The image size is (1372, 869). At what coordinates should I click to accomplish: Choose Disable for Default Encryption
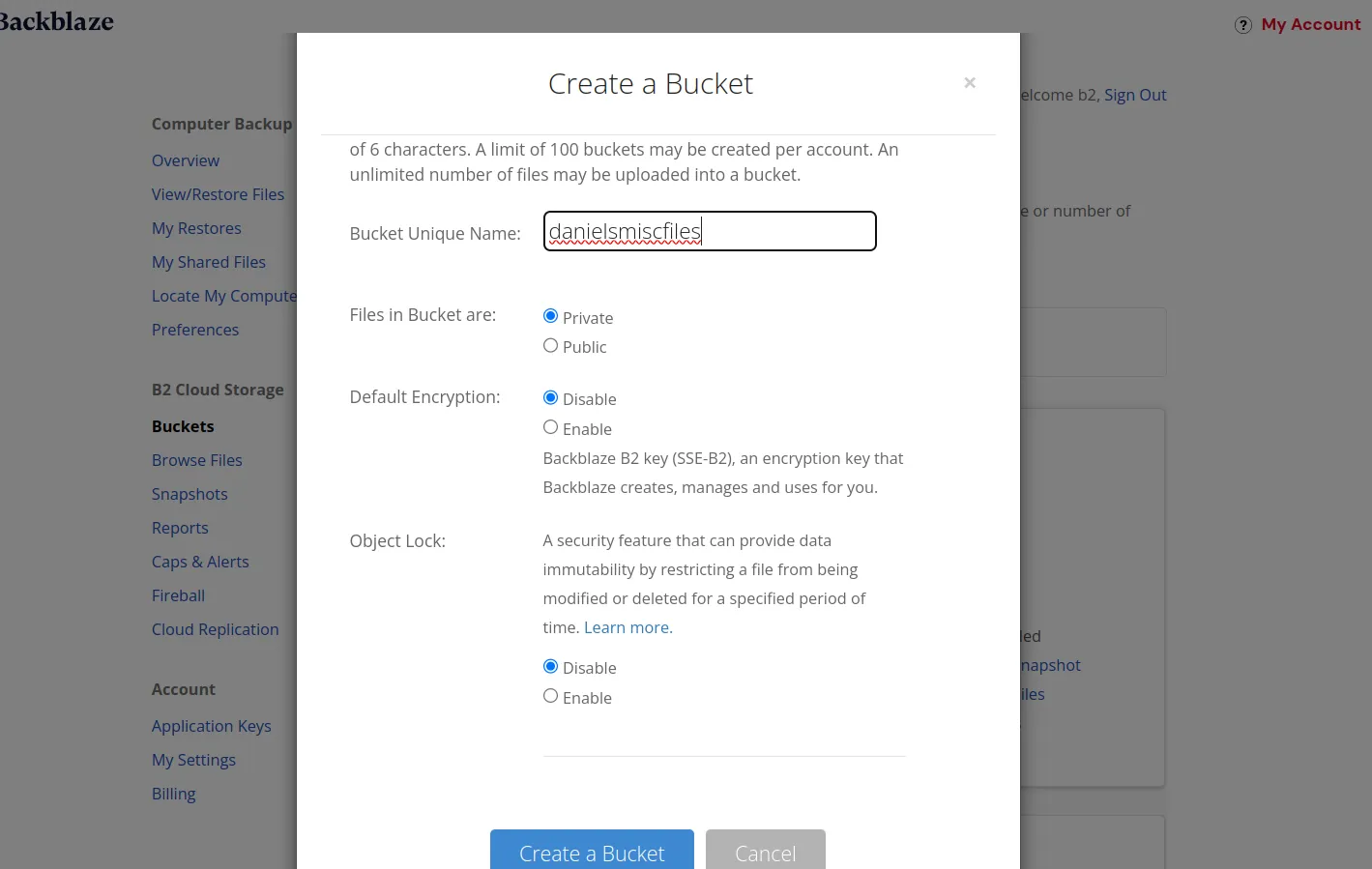pos(550,398)
